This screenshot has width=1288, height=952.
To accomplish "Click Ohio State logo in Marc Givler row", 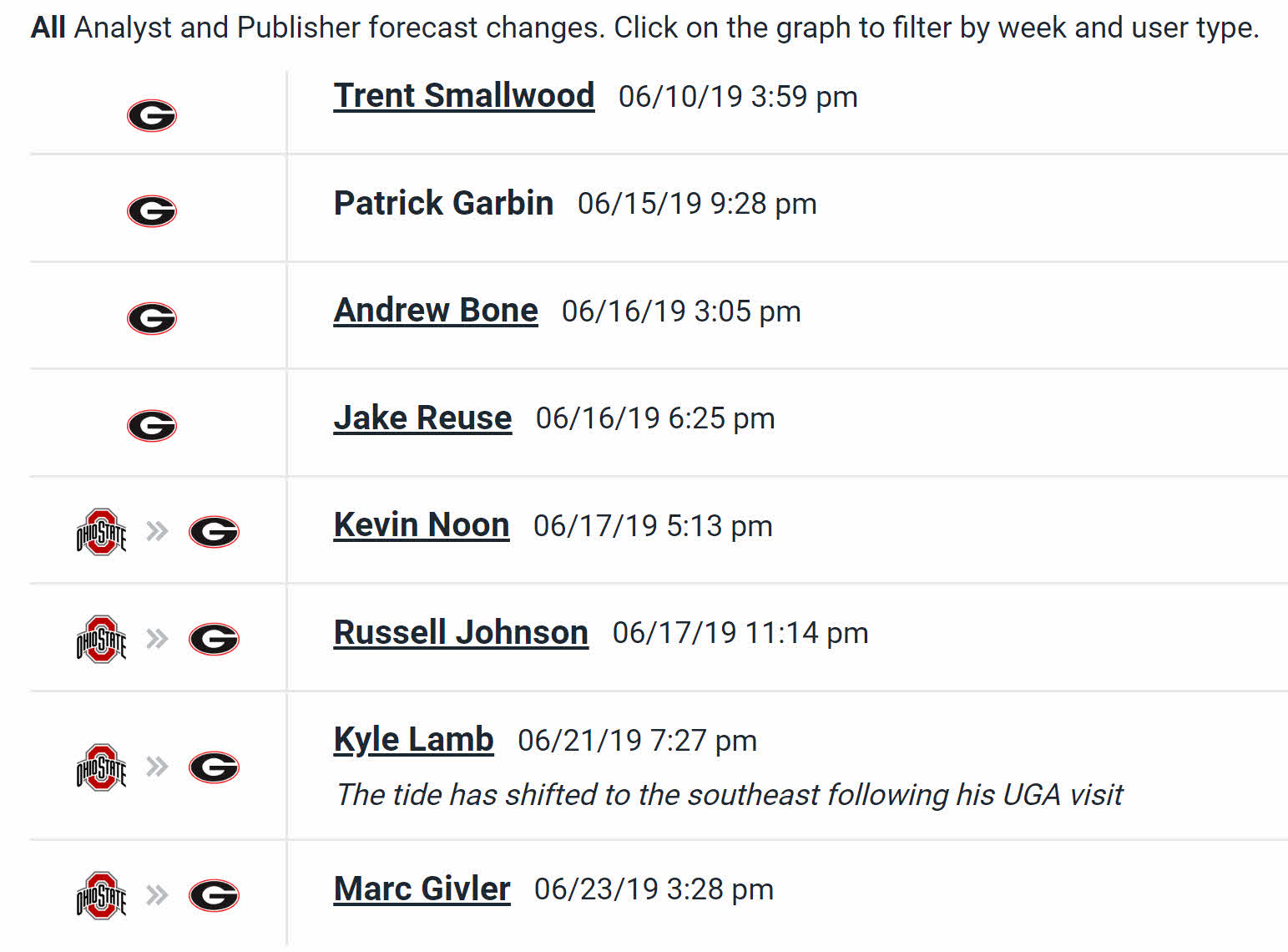I will (101, 896).
